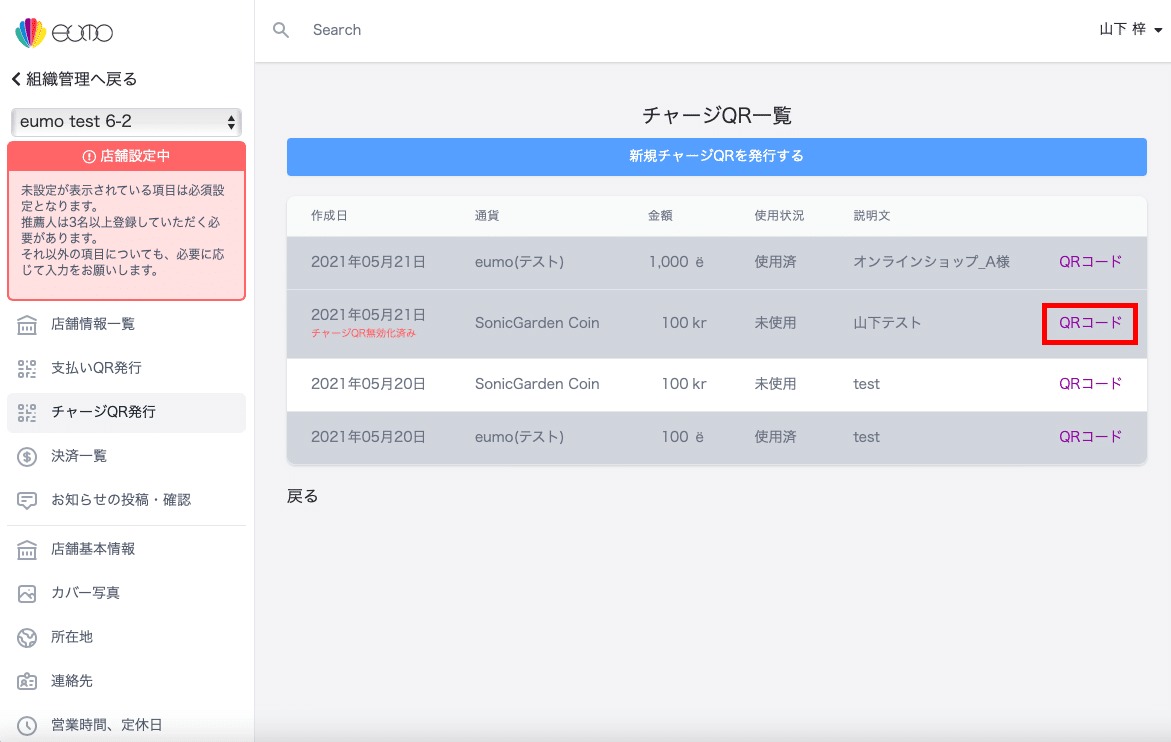The width and height of the screenshot is (1171, 742).
Task: Click the カバー写真 image icon
Action: [27, 593]
